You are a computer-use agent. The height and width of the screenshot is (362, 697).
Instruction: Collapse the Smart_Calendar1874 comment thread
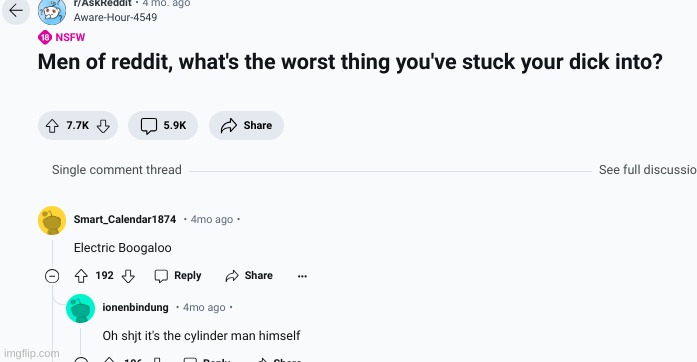click(x=52, y=276)
